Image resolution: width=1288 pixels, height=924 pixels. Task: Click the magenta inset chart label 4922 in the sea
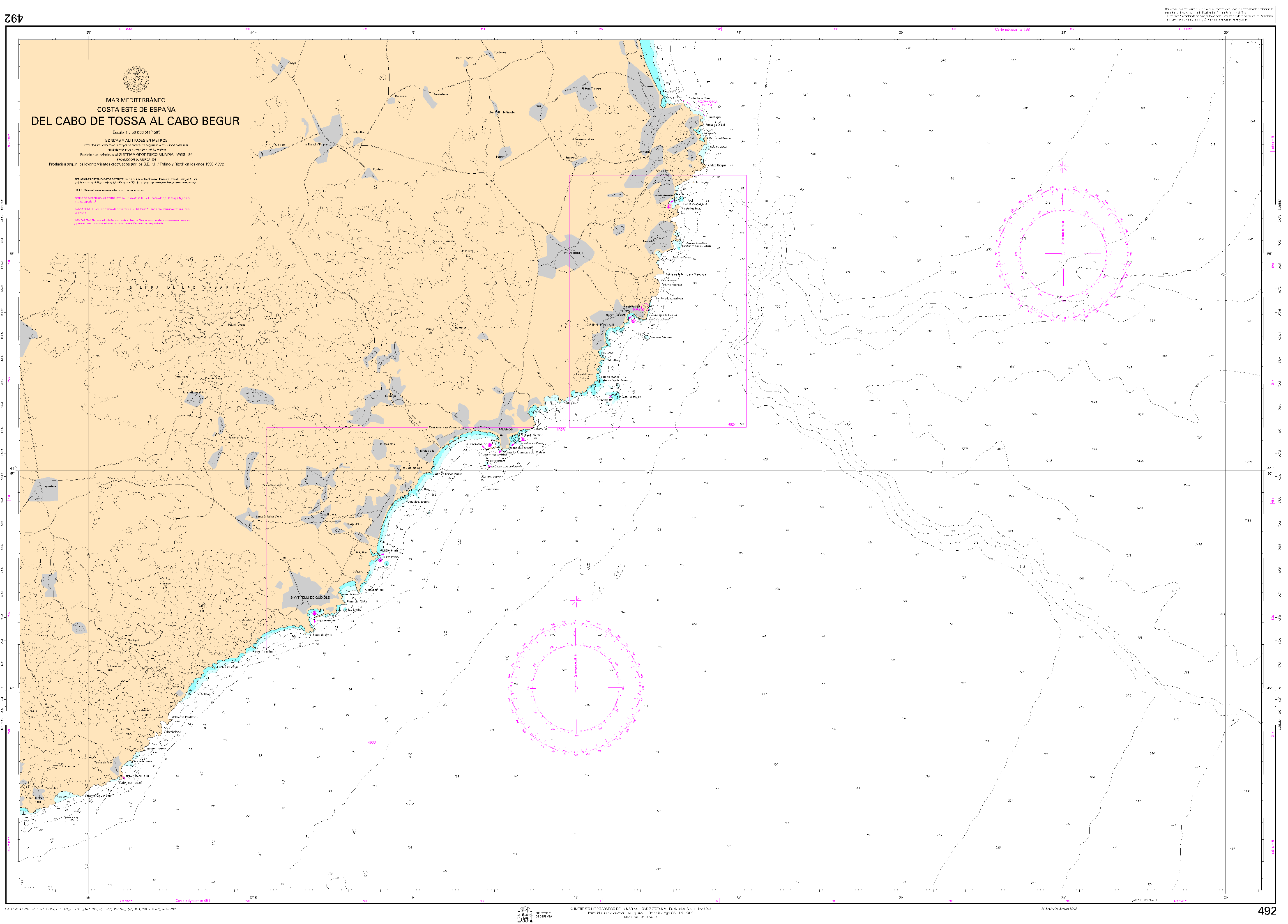pyautogui.click(x=371, y=743)
